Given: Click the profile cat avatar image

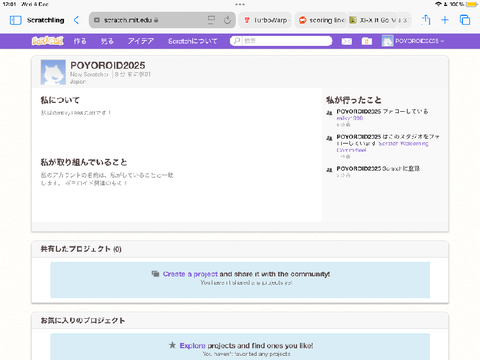Looking at the screenshot, I should (x=53, y=72).
